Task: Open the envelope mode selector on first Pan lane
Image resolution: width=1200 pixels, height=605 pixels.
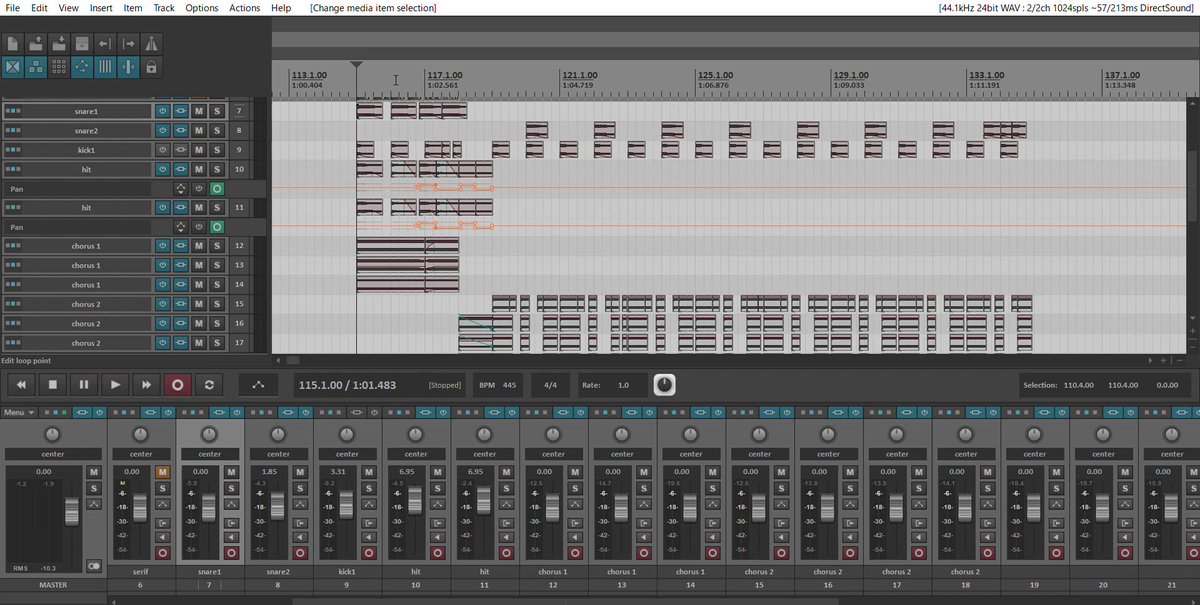Action: [181, 189]
